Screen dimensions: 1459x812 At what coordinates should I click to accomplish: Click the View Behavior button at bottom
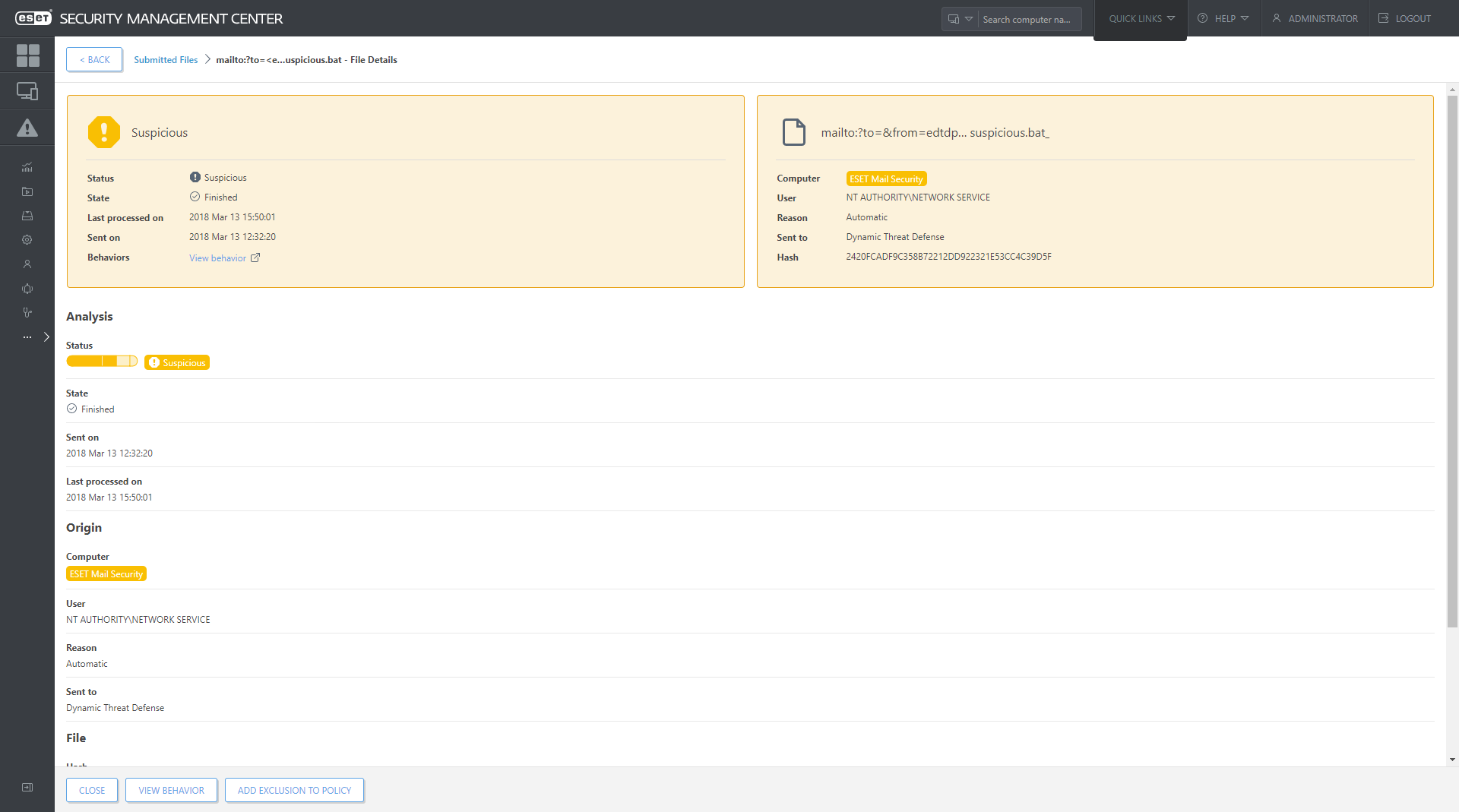pos(171,790)
